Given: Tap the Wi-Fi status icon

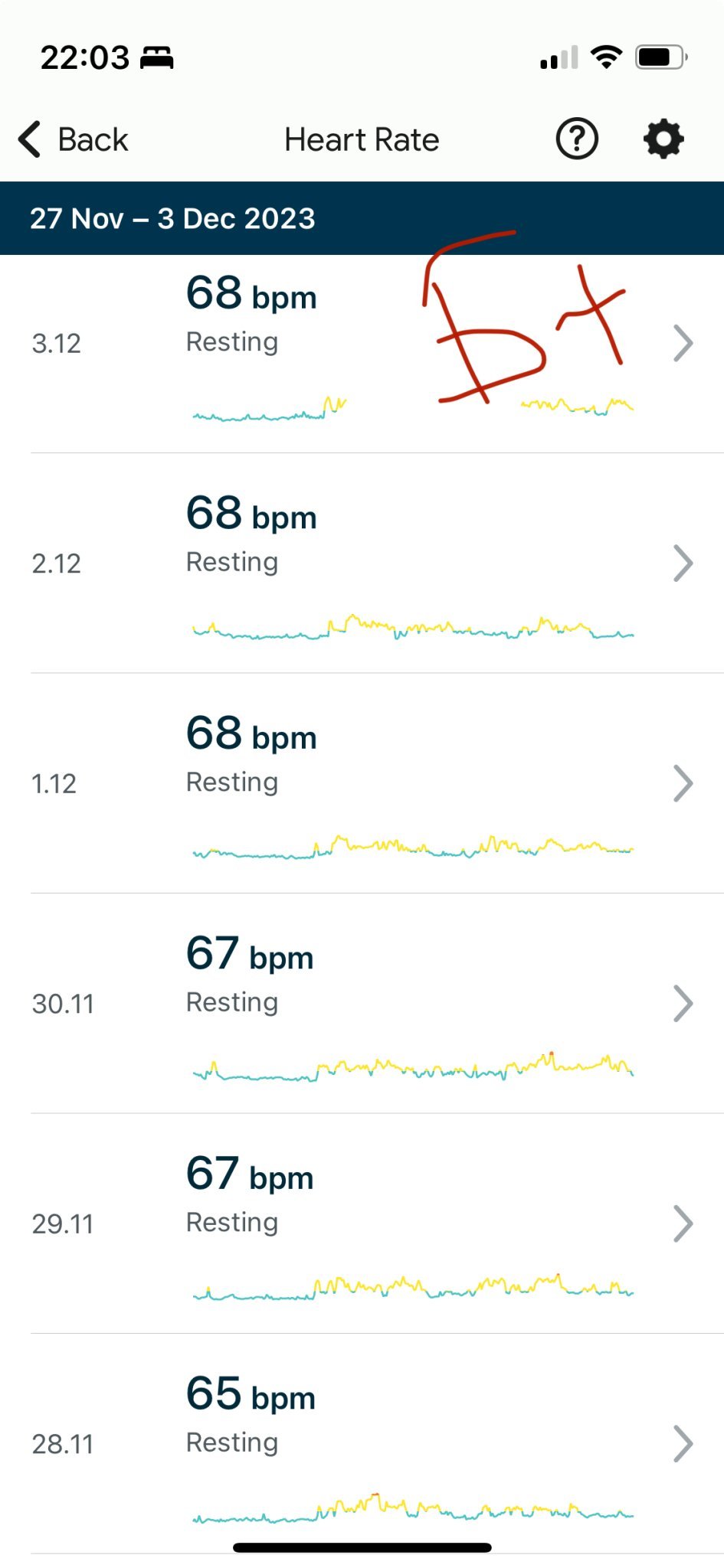Looking at the screenshot, I should click(x=606, y=57).
